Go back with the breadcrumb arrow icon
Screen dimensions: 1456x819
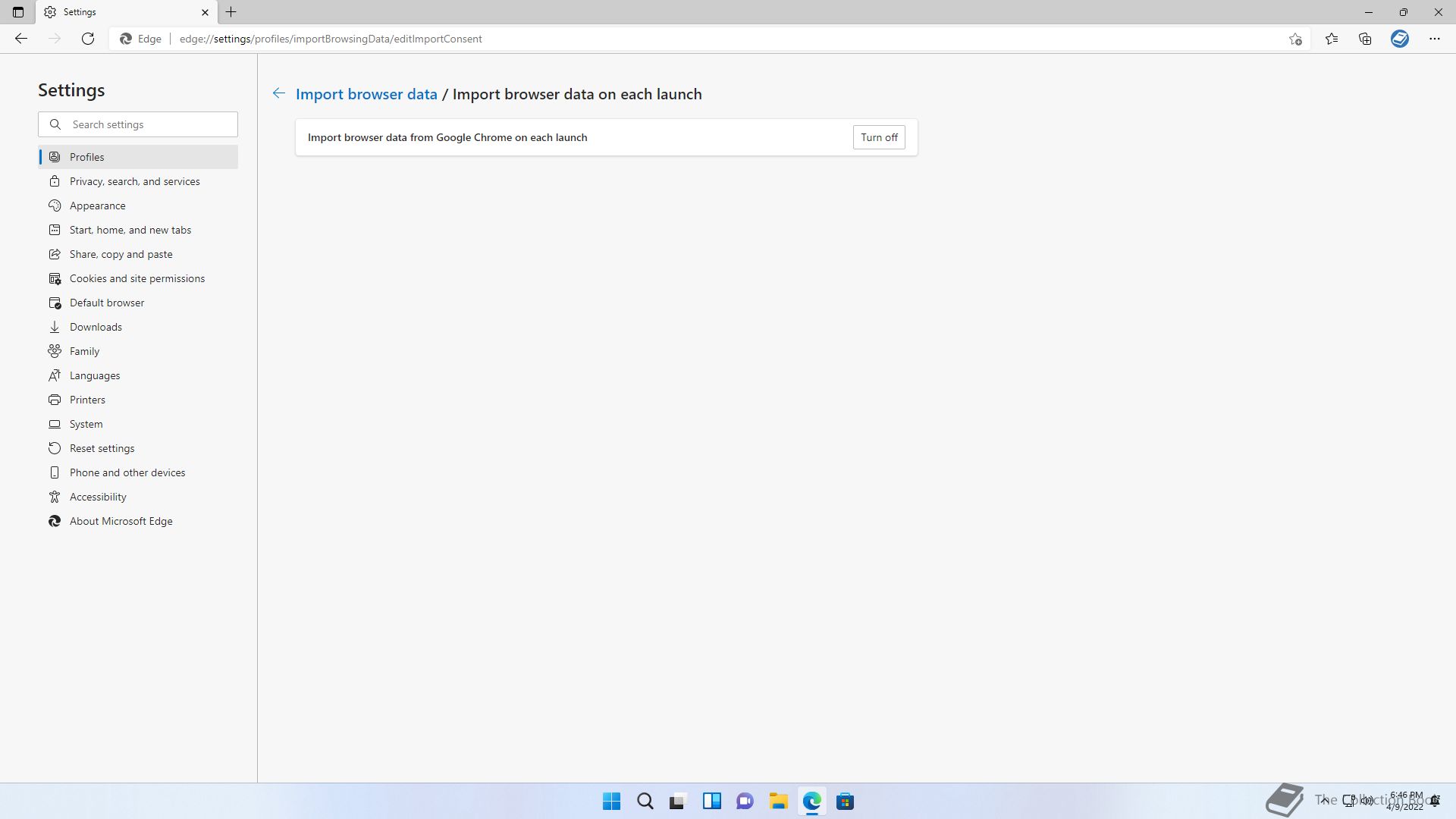[x=279, y=93]
